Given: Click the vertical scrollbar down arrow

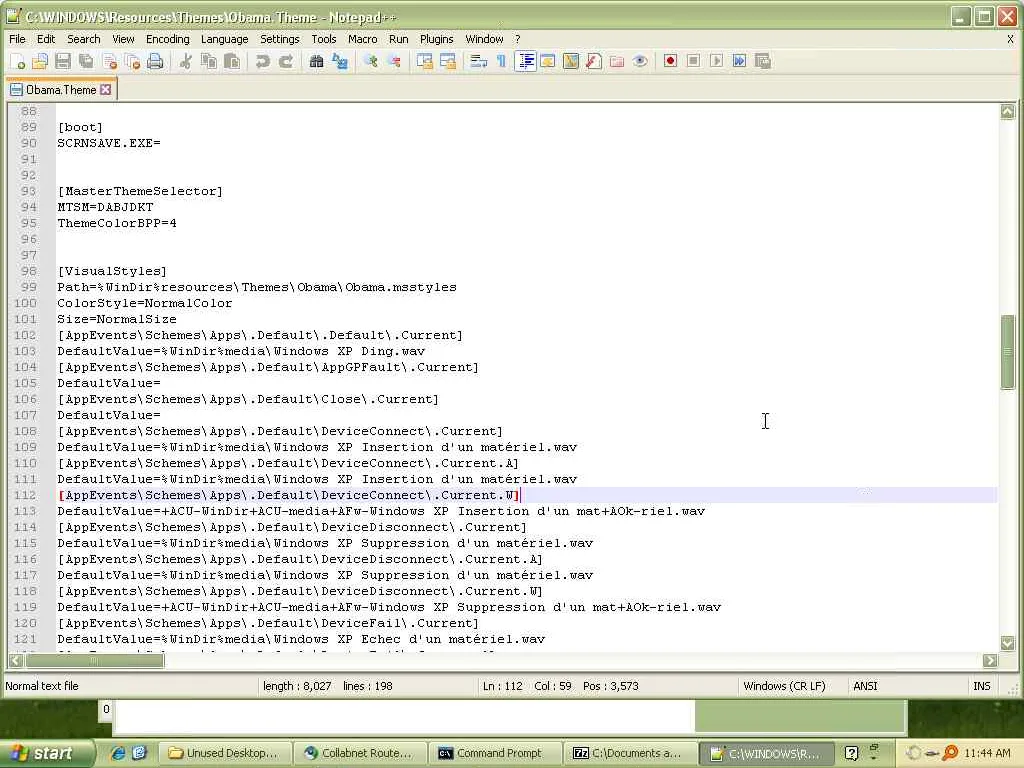Looking at the screenshot, I should pyautogui.click(x=1007, y=643).
